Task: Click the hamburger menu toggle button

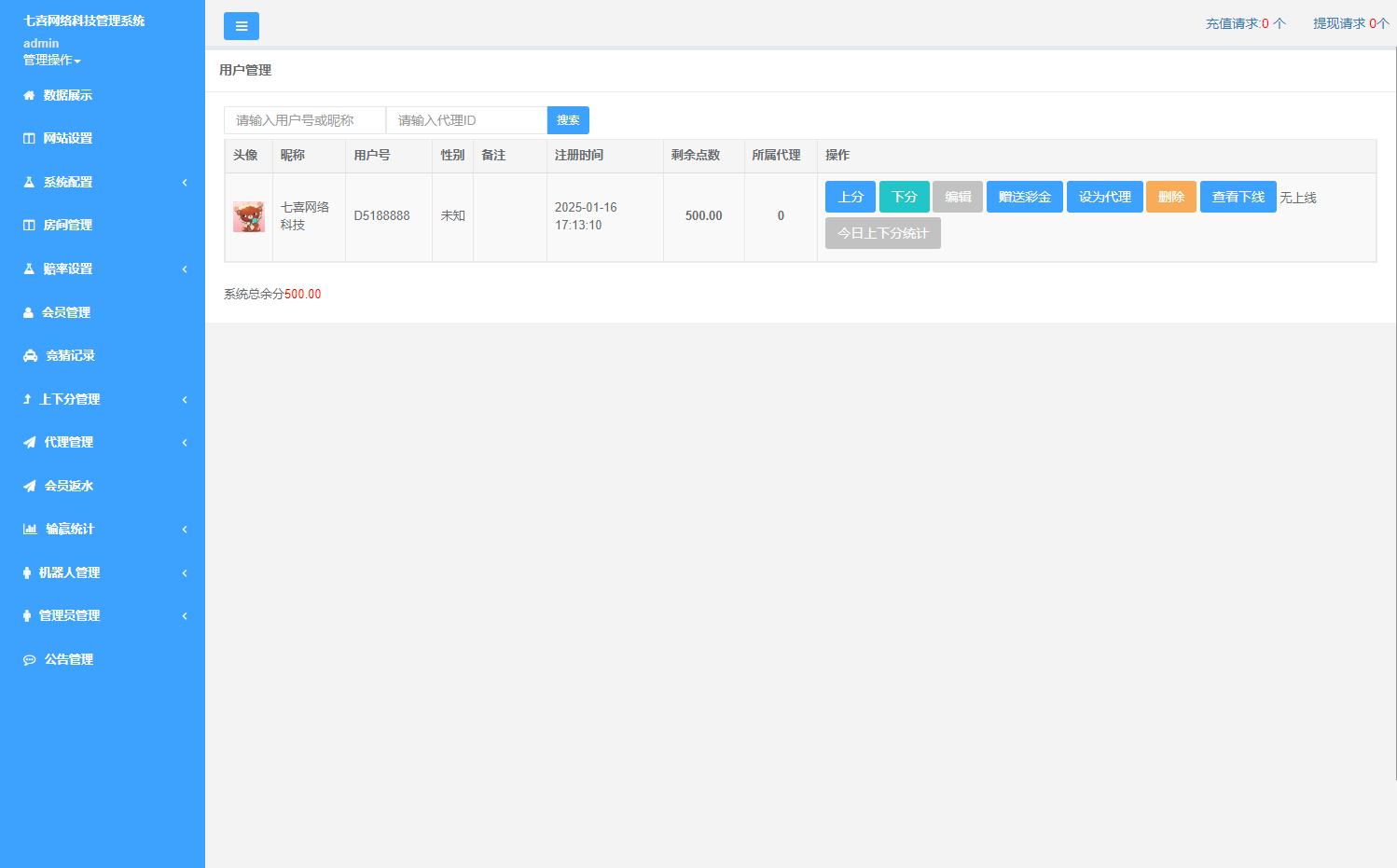Action: [x=241, y=26]
